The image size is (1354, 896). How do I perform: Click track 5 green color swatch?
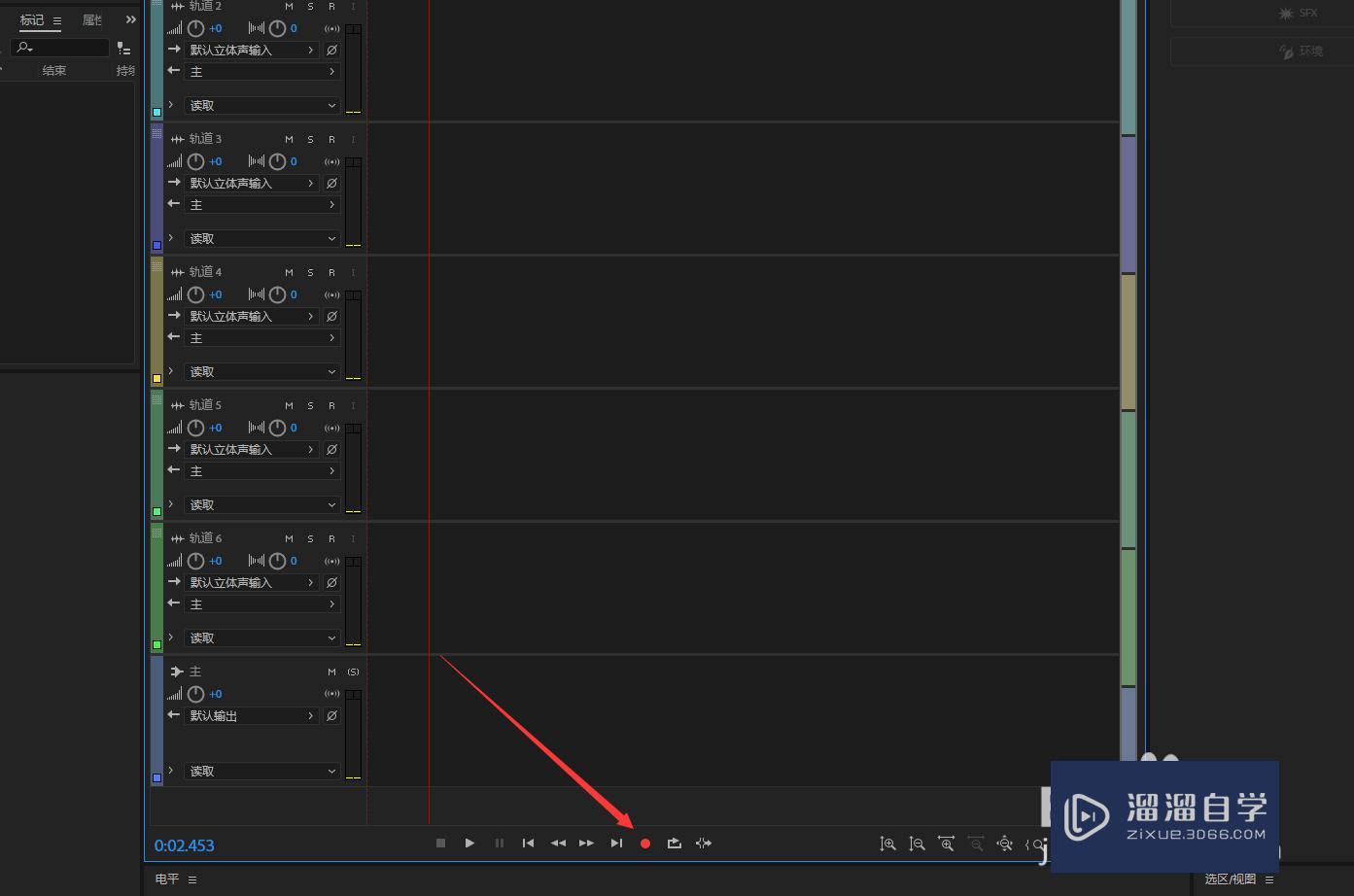coord(156,511)
